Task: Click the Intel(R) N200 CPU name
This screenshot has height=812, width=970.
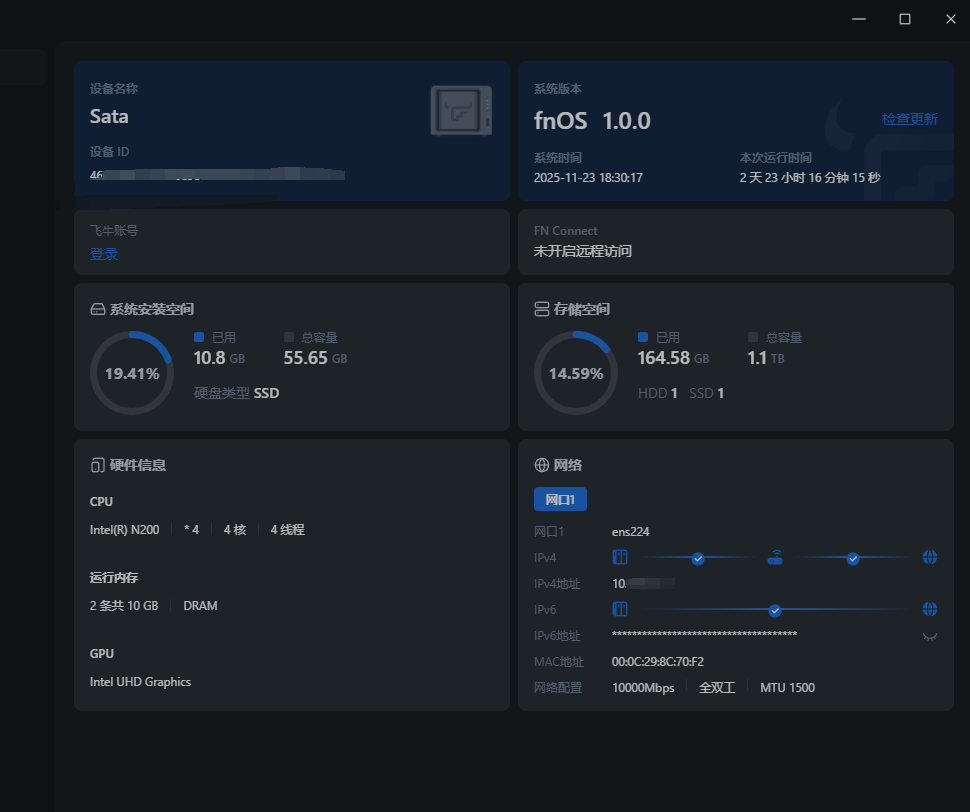Action: (x=124, y=529)
